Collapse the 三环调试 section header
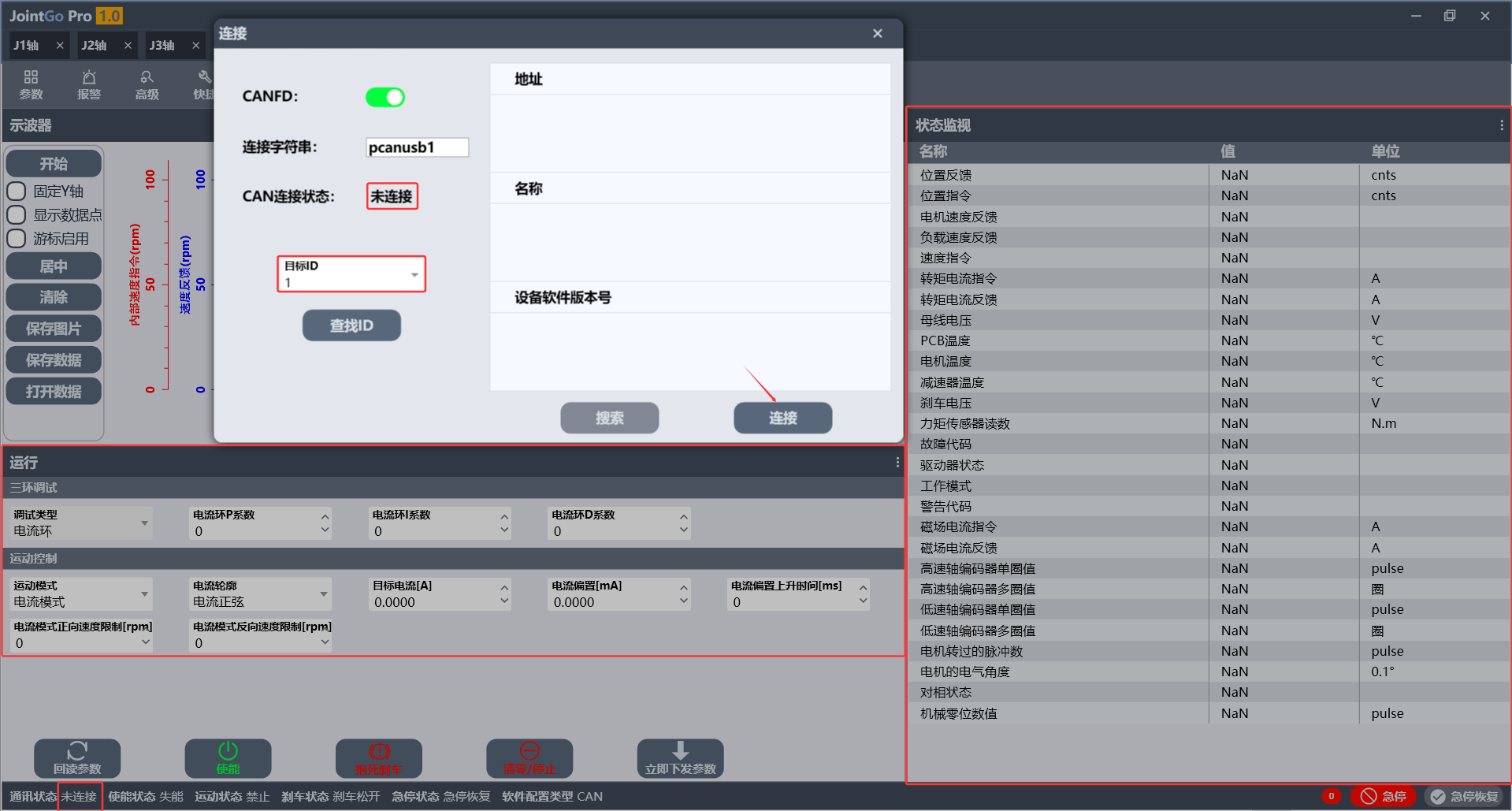The image size is (1512, 811). 452,488
